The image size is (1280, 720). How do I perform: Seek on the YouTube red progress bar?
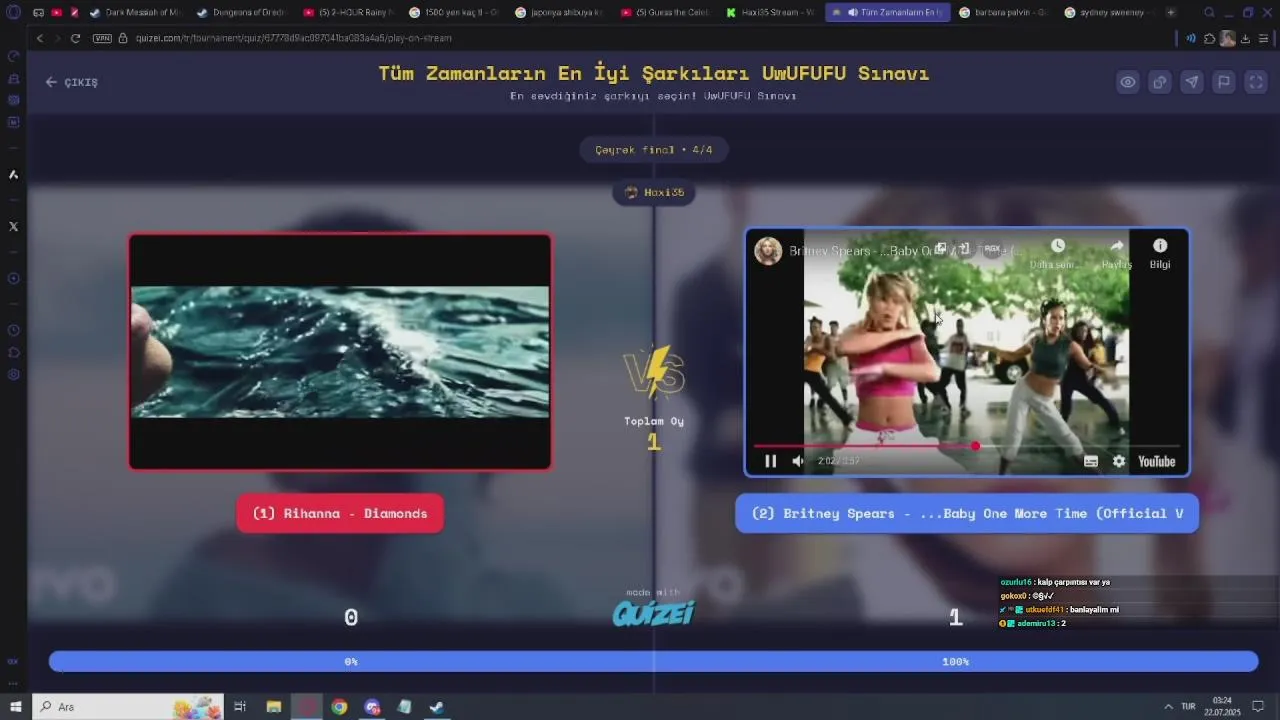coord(966,446)
